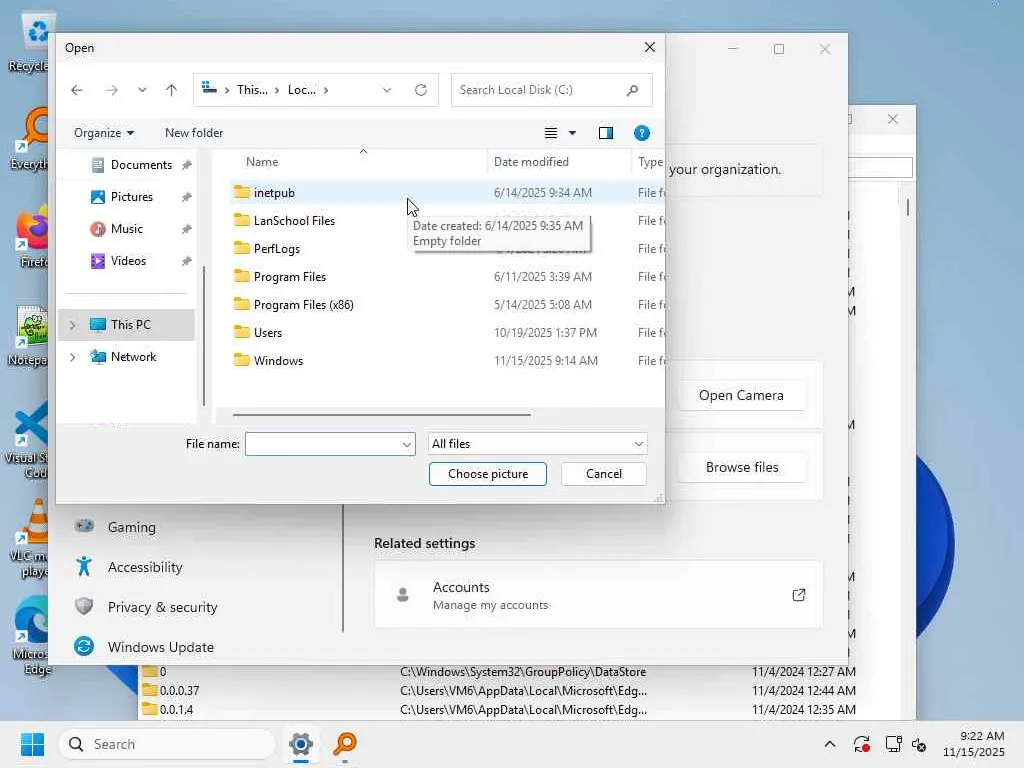Viewport: 1024px width, 768px height.
Task: Sort by Name column header
Action: point(262,162)
